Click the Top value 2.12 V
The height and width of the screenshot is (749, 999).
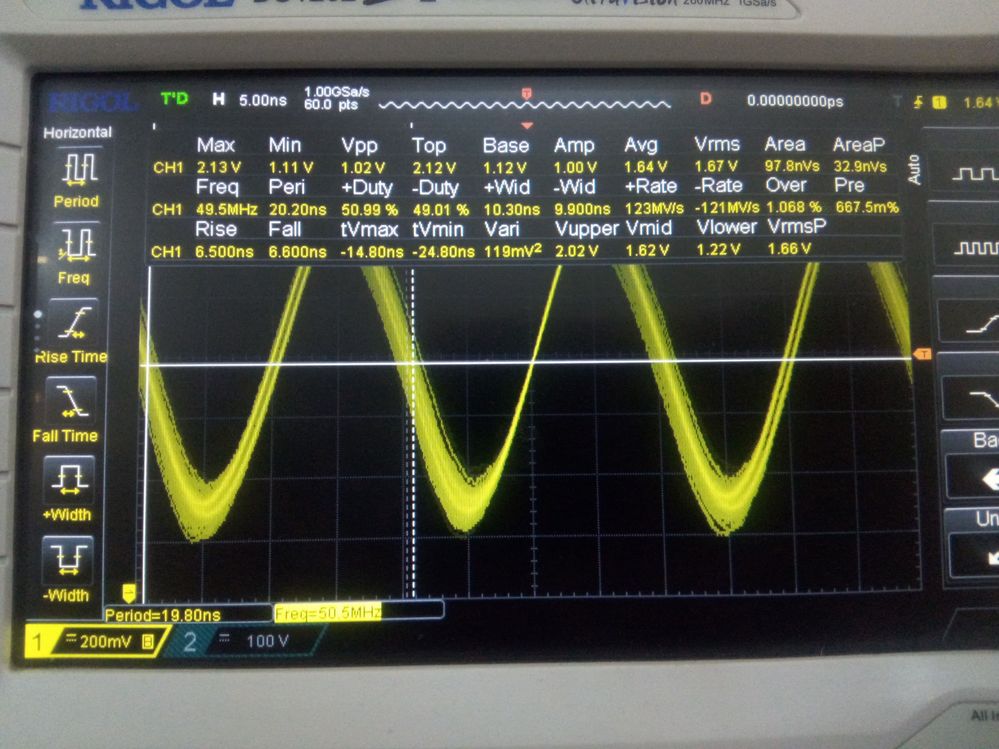[434, 168]
